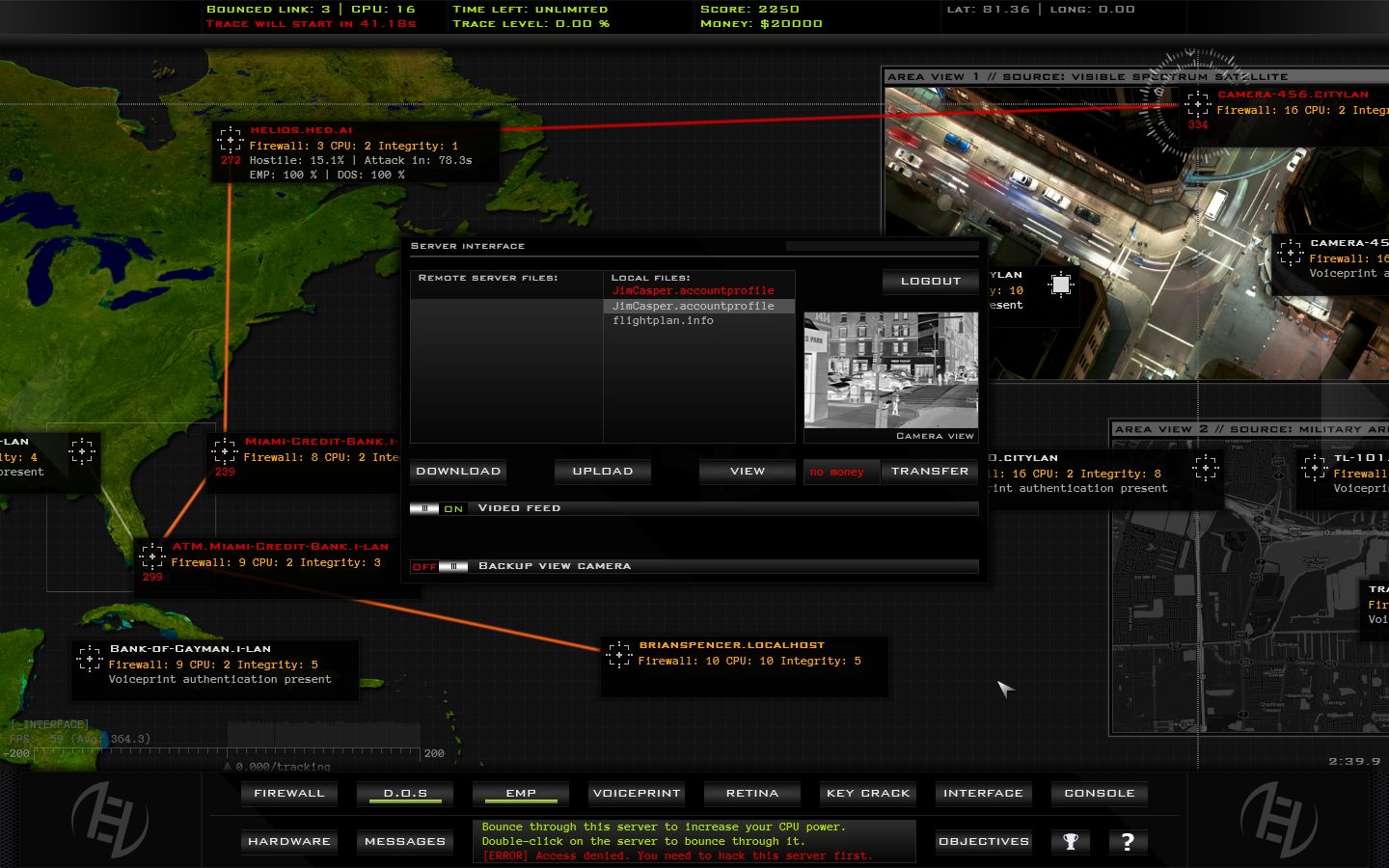Image resolution: width=1389 pixels, height=868 pixels.
Task: Click the crosshair icon beside BrianSpencer.localhost
Action: [x=620, y=654]
